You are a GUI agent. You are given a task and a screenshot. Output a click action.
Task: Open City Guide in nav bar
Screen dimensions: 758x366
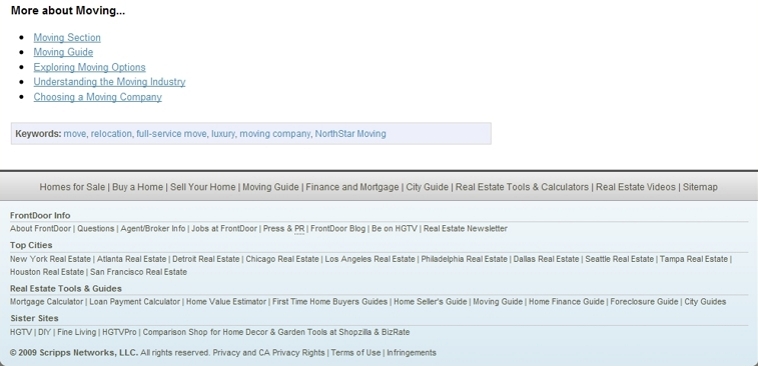click(427, 187)
